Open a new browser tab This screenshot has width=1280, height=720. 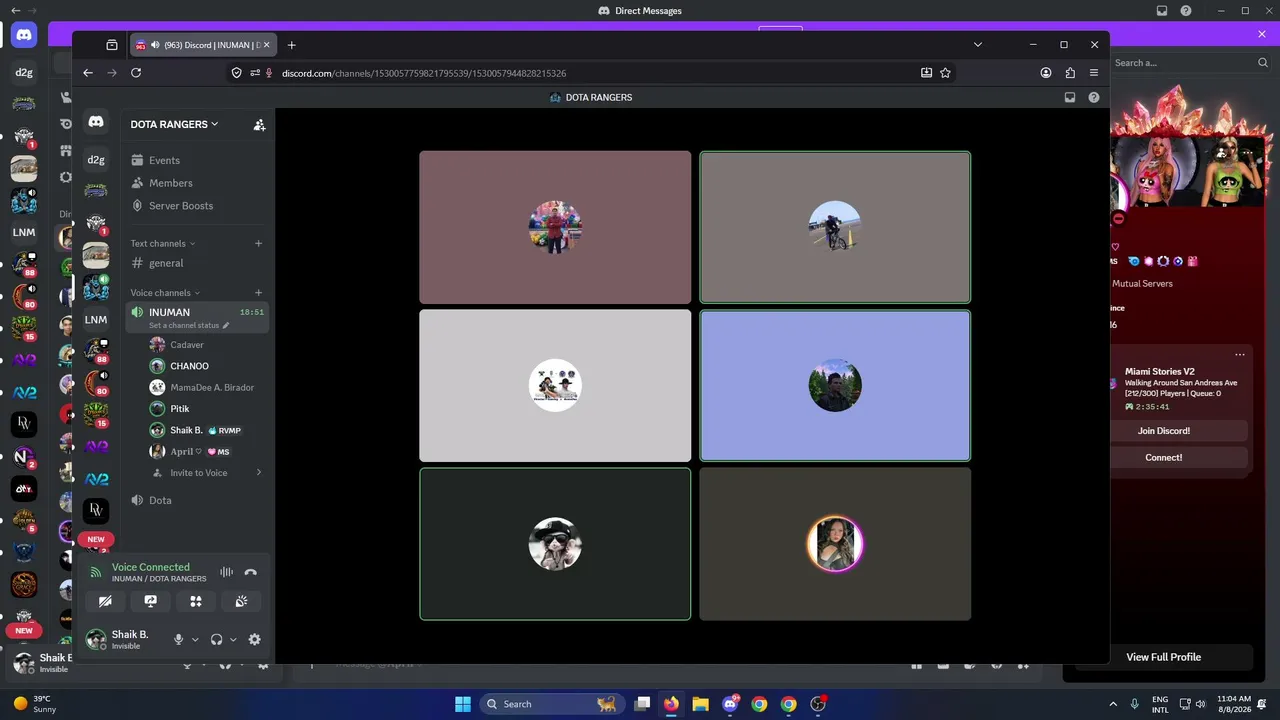pyautogui.click(x=291, y=45)
